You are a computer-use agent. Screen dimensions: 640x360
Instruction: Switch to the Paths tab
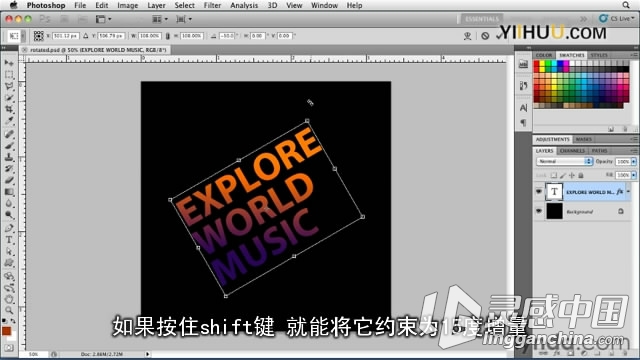point(600,151)
